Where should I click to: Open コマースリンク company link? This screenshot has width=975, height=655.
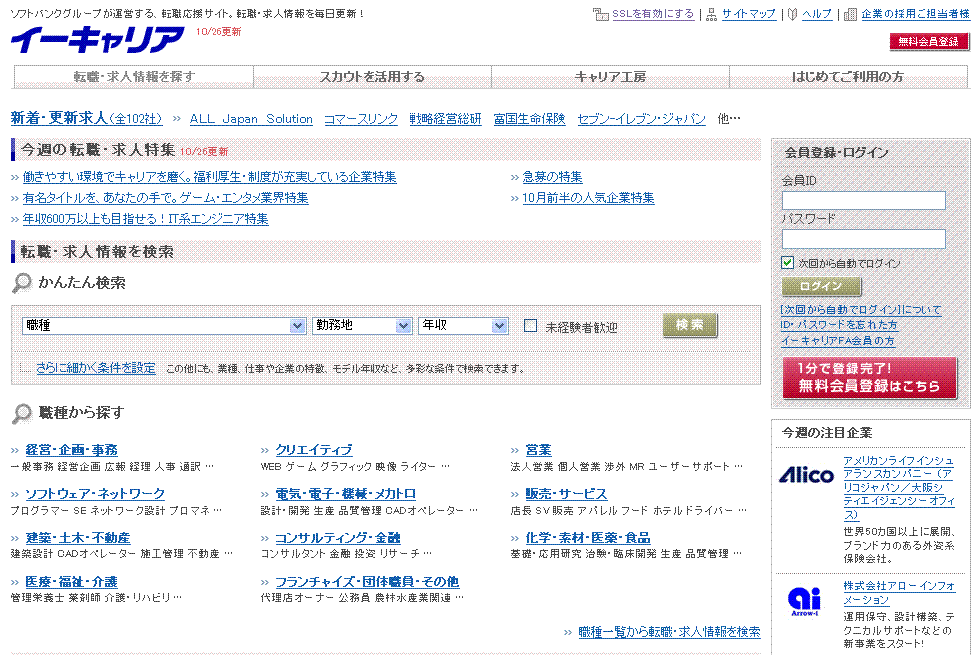(361, 119)
